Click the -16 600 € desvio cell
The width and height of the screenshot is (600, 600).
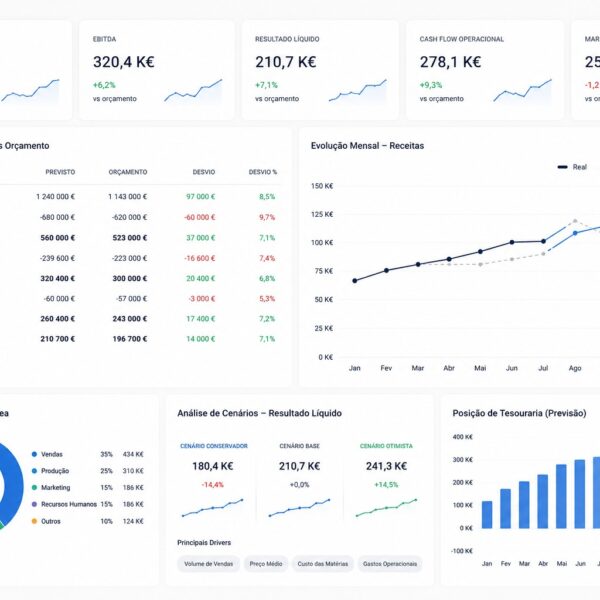pos(200,258)
